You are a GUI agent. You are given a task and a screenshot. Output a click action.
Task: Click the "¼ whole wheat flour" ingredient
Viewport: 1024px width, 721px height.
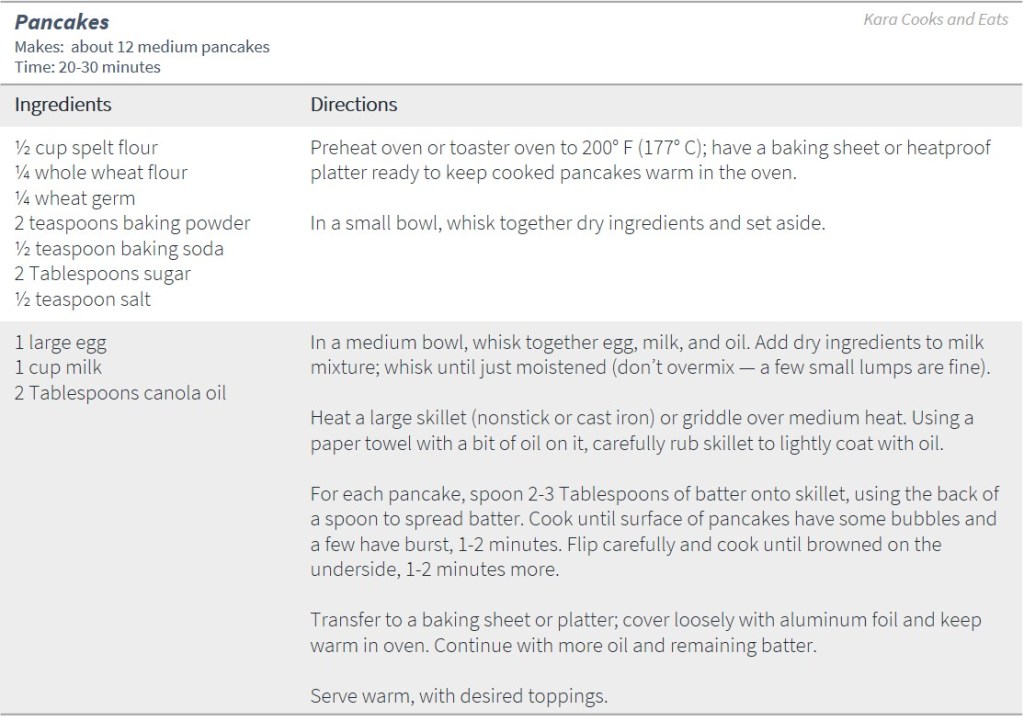pyautogui.click(x=101, y=173)
